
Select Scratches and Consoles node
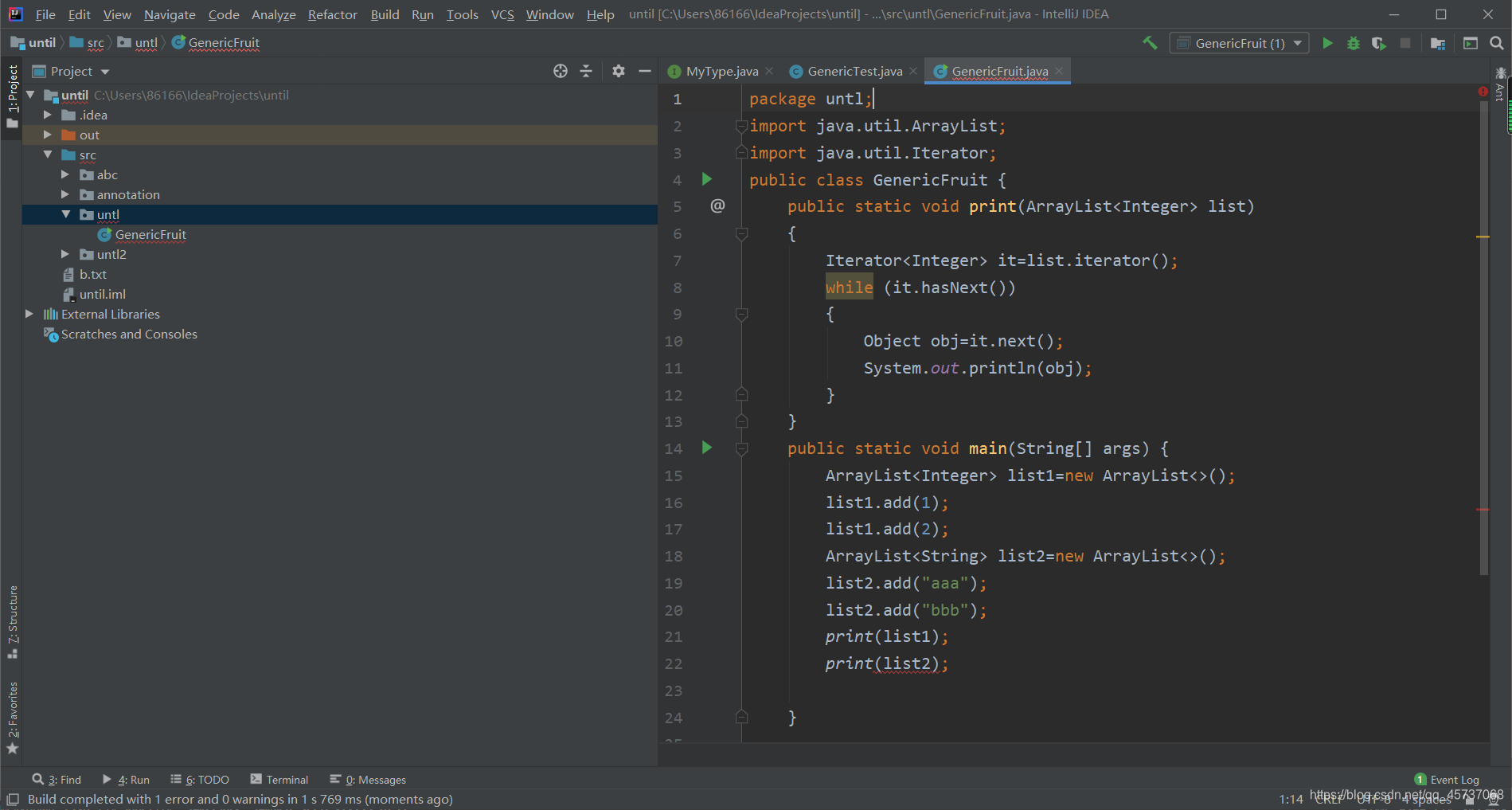[x=129, y=334]
